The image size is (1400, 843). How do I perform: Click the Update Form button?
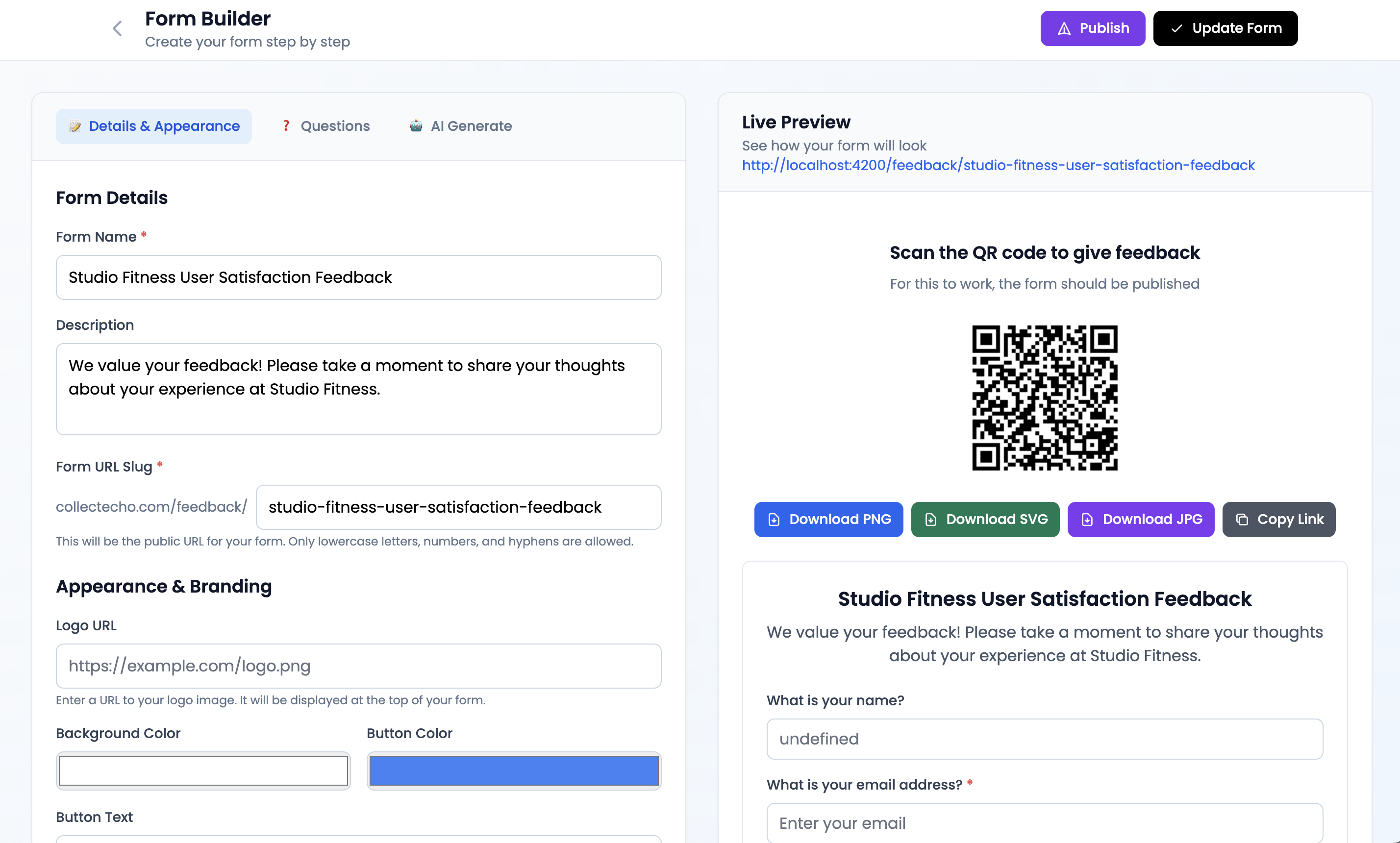click(1225, 28)
